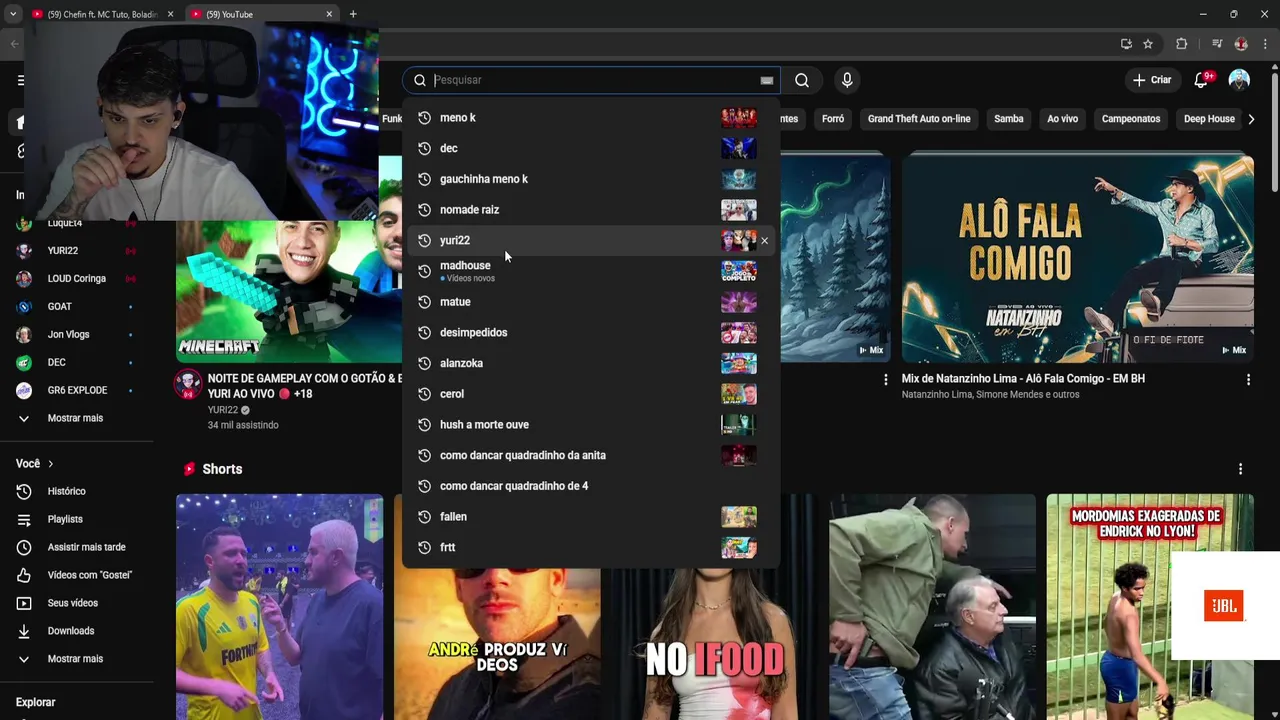Play the Alô Fala Comigo mix thumbnail
Image resolution: width=1280 pixels, height=720 pixels.
(1078, 257)
